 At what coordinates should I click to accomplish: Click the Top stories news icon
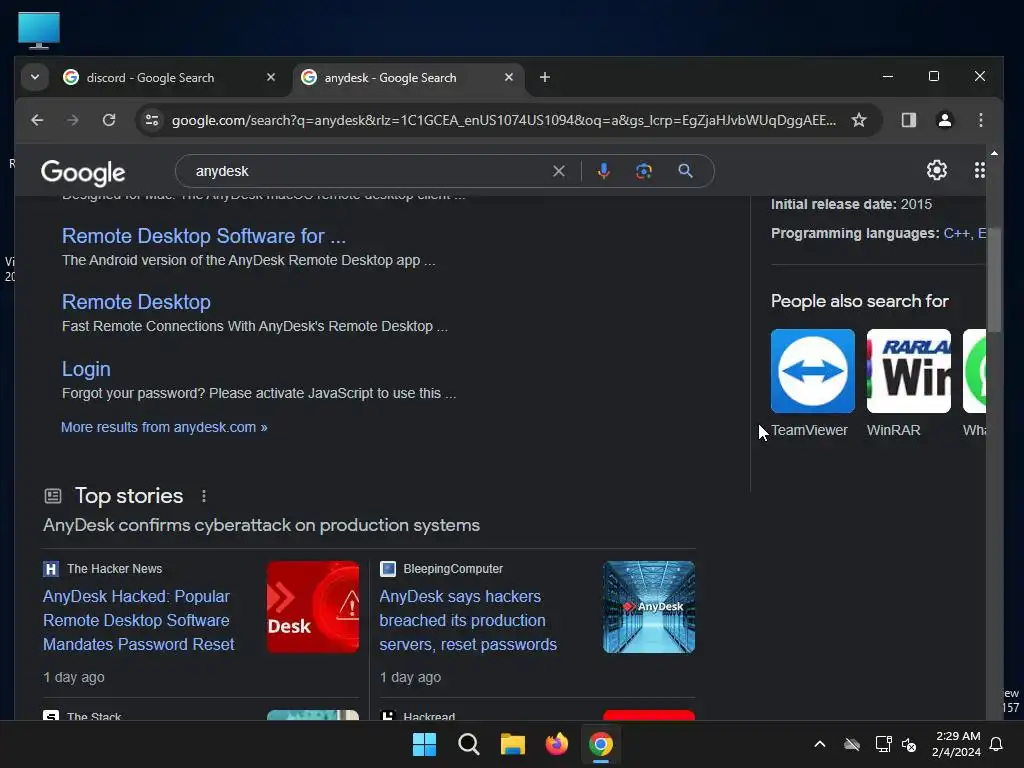(x=53, y=496)
